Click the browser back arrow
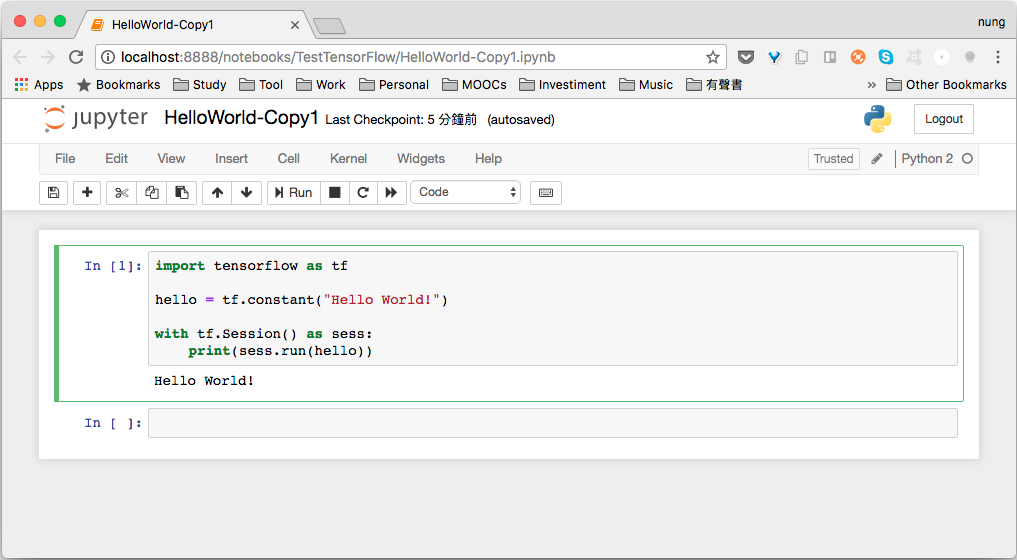 point(20,57)
